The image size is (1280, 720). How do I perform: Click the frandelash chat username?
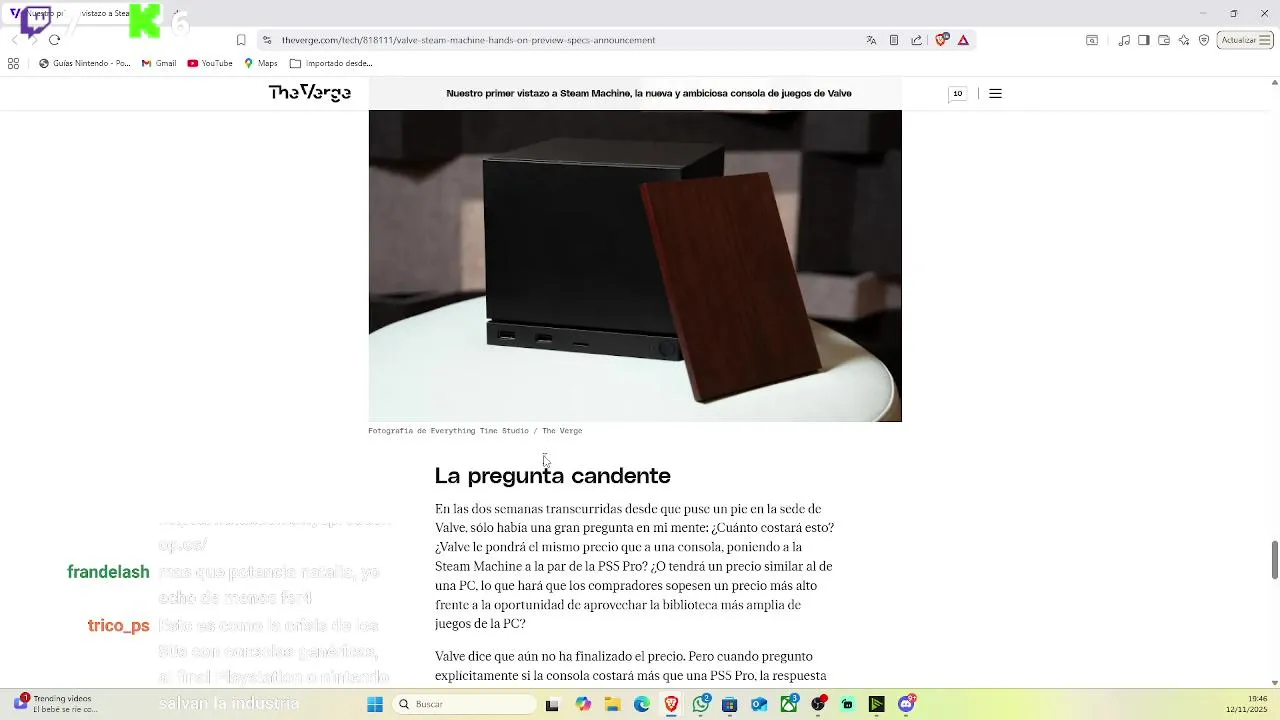(108, 572)
